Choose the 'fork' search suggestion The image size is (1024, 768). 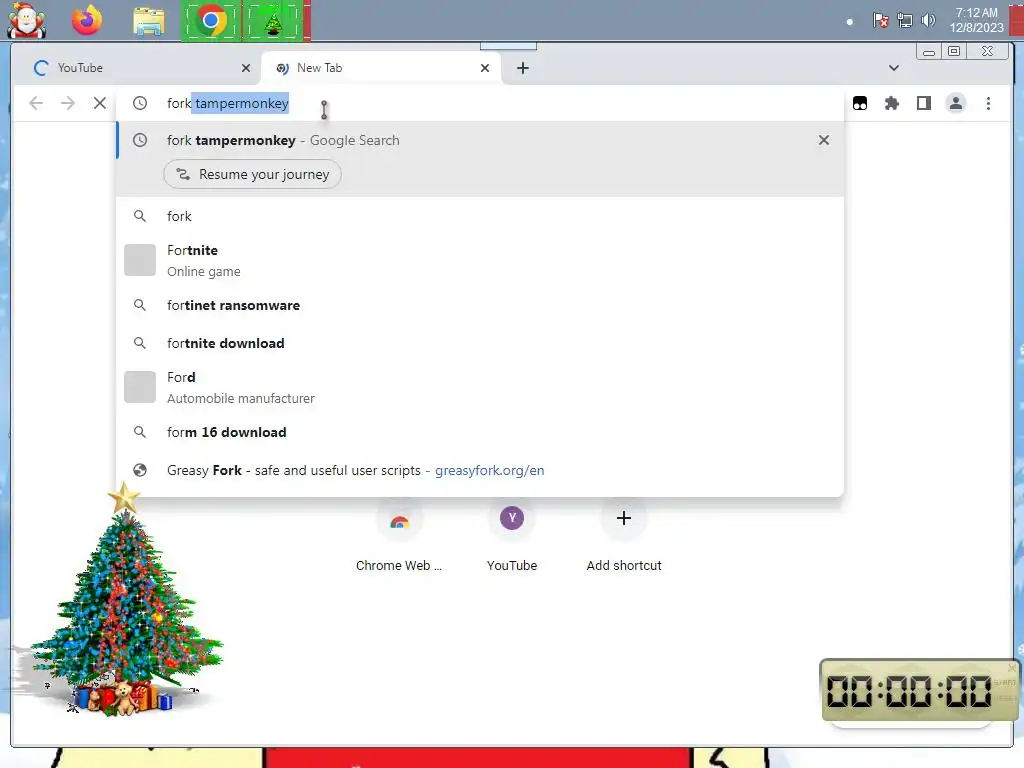[x=480, y=216]
